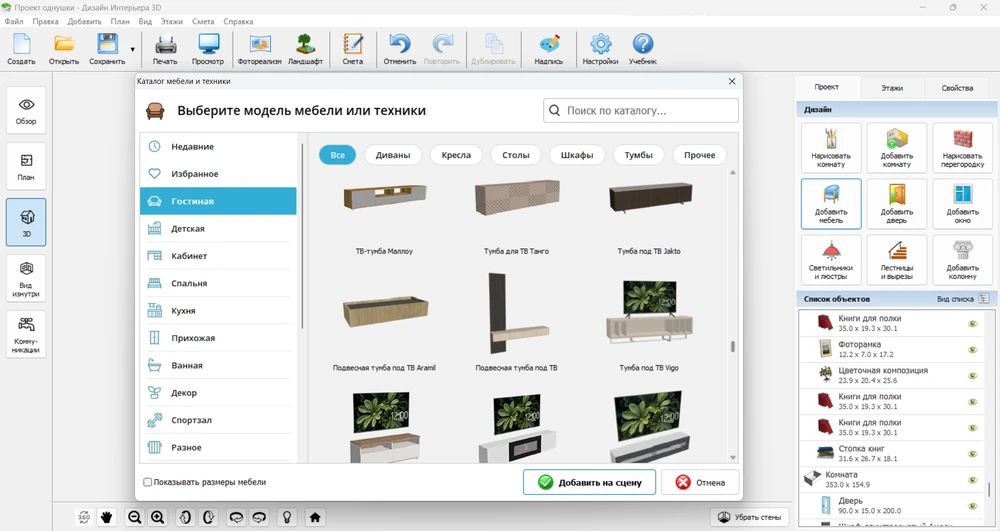Hide the Комната object via eye icon
The image size is (1000, 531).
coord(972,479)
